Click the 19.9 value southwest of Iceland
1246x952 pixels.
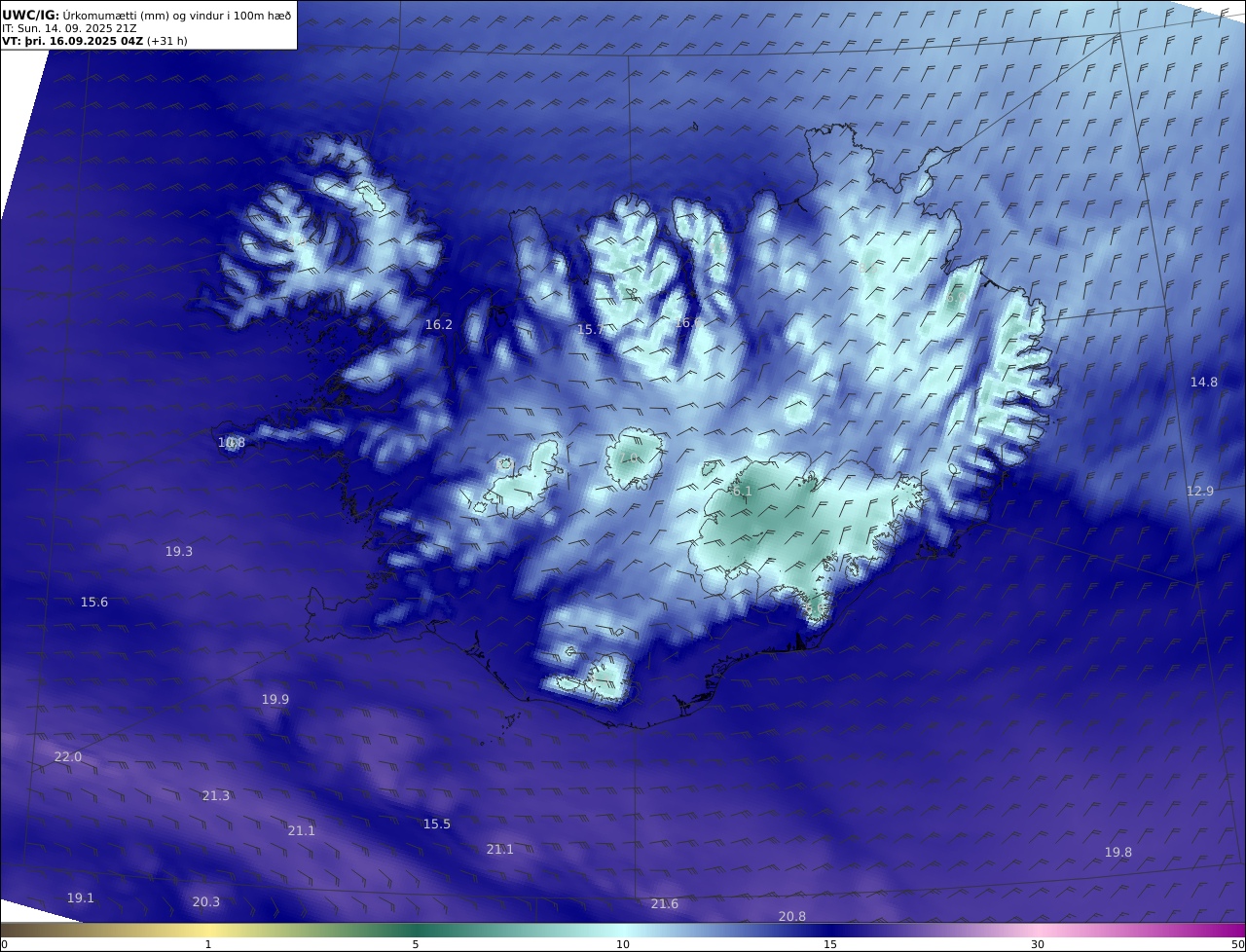coord(275,700)
